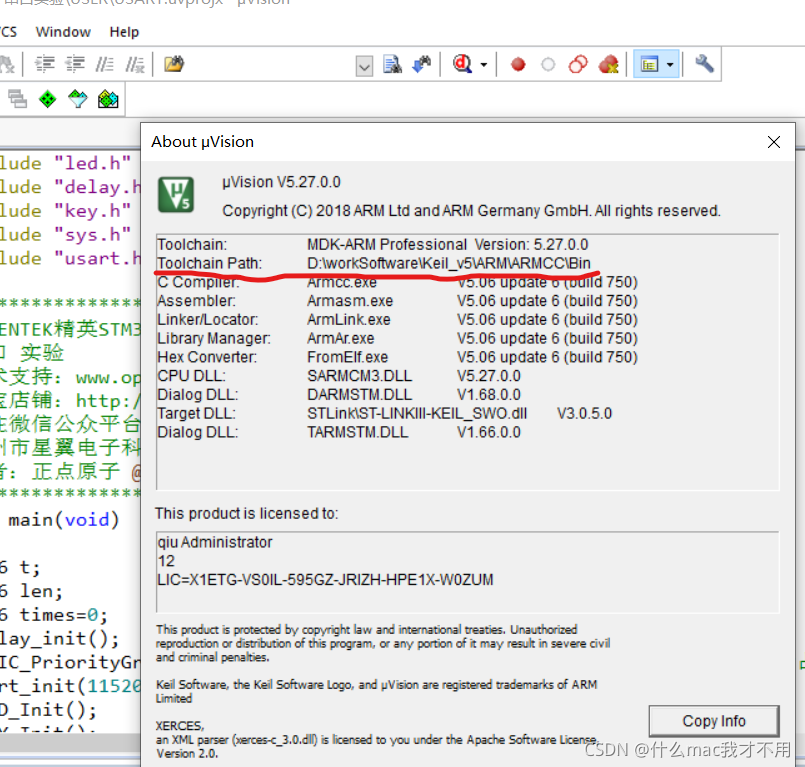805x767 pixels.
Task: Open Configuration with the wrench icon
Action: [x=704, y=64]
